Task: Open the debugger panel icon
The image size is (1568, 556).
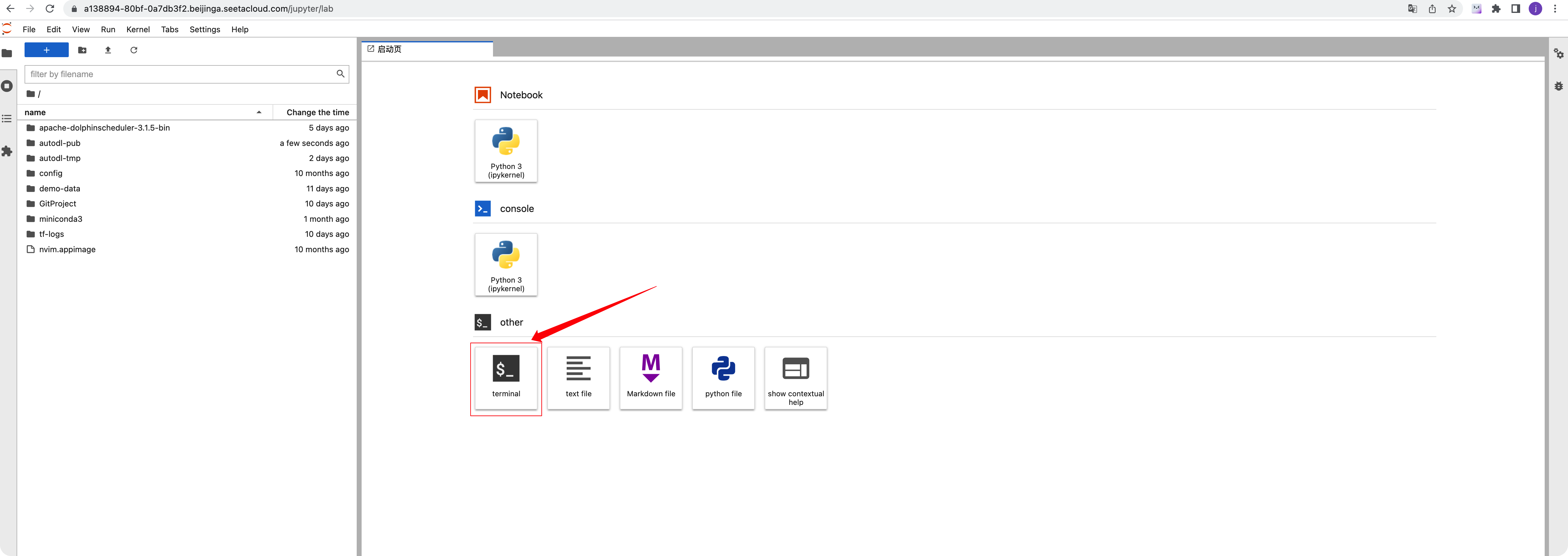Action: click(1559, 86)
